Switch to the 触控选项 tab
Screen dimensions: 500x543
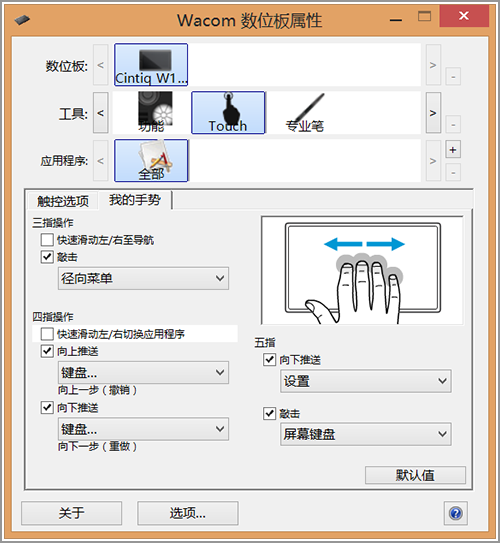click(63, 201)
